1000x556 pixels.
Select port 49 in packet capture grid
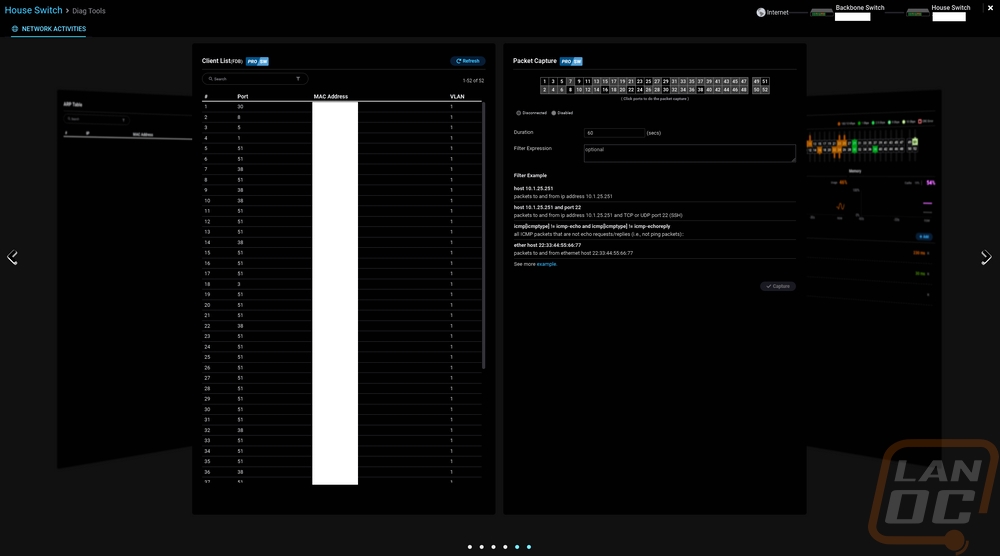click(x=756, y=81)
